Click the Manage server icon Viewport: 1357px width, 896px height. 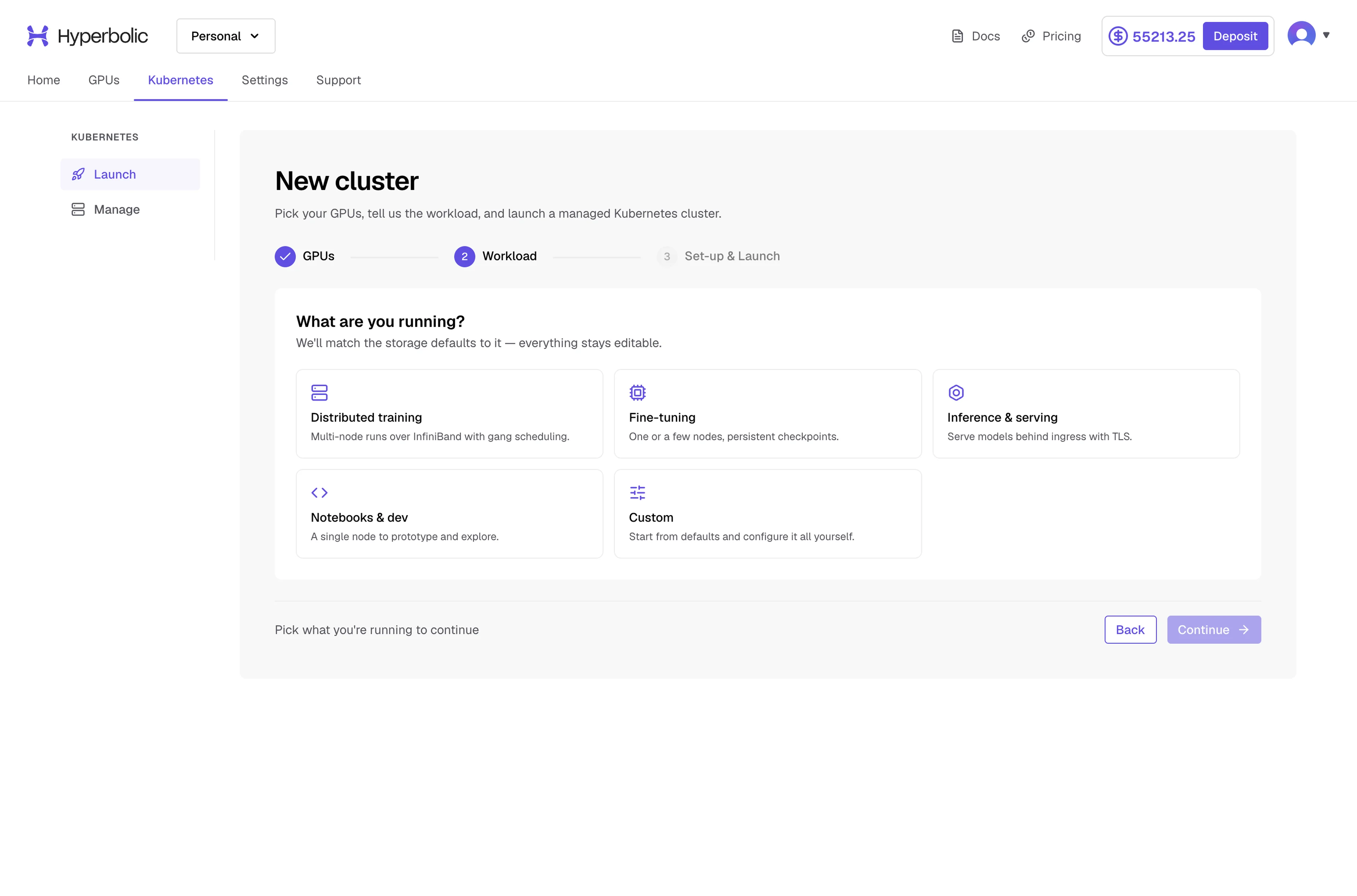pos(78,209)
